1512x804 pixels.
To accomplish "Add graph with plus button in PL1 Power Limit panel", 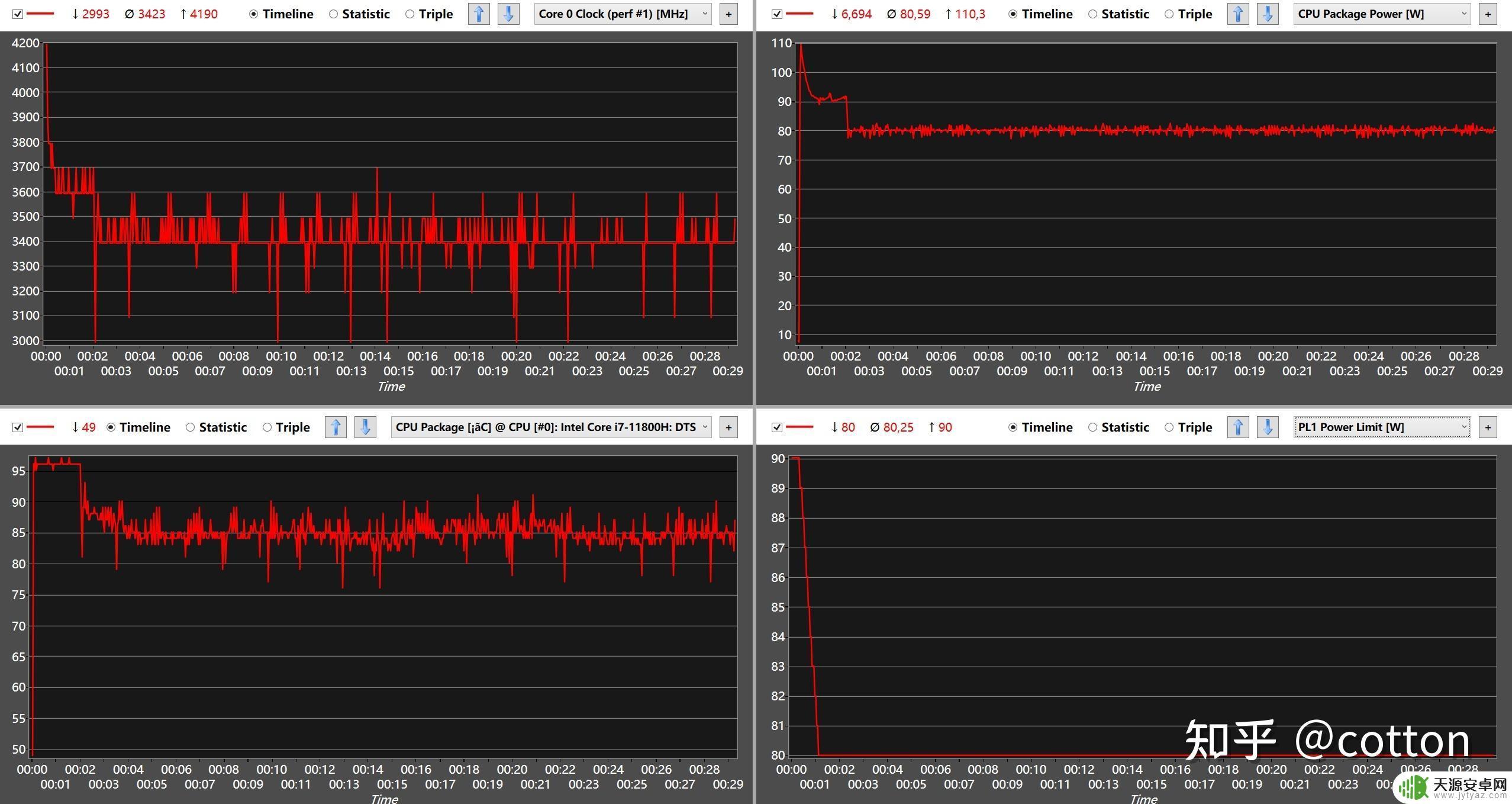I will pos(1488,427).
